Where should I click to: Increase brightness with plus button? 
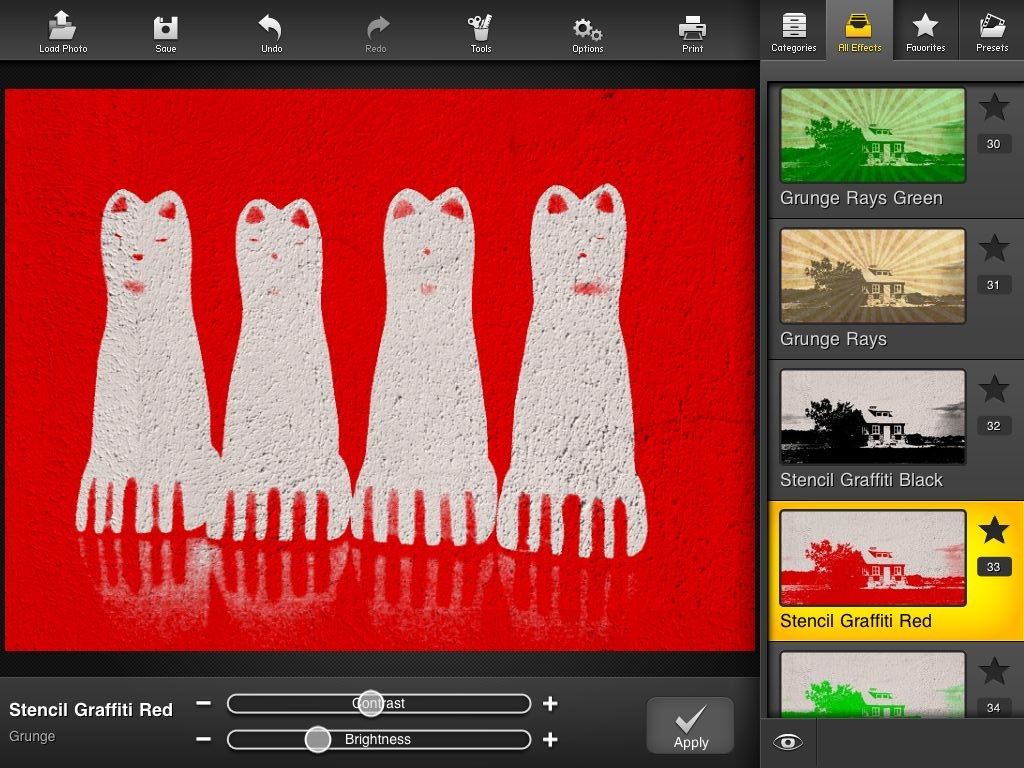[550, 739]
